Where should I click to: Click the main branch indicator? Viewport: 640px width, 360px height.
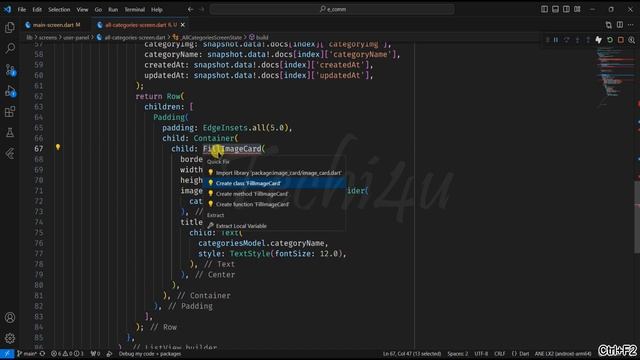click(27, 353)
